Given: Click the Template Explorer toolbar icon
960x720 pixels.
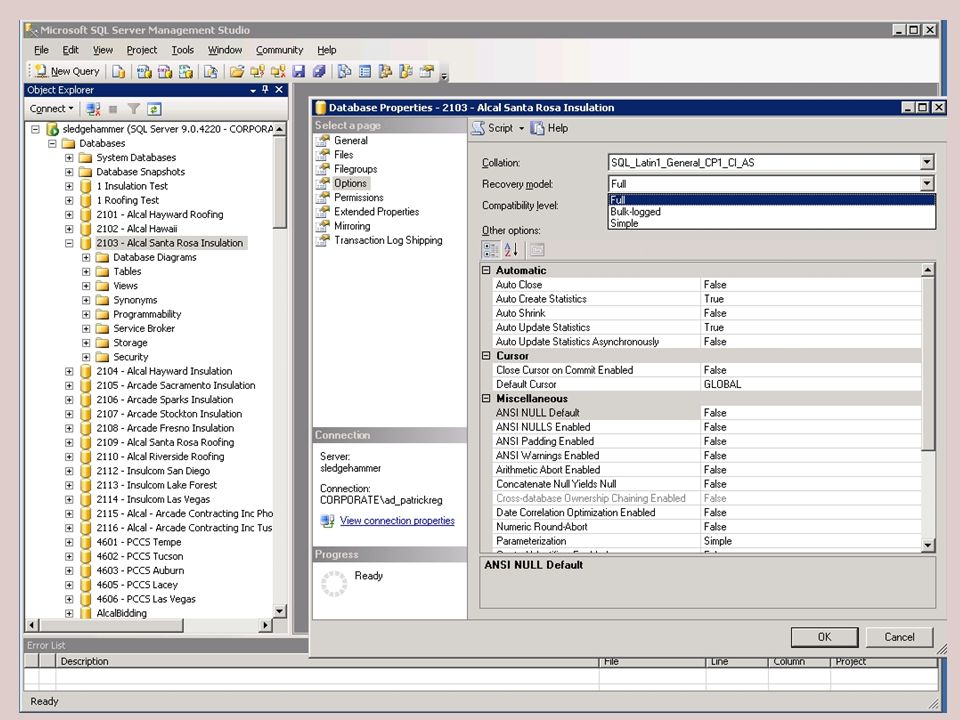Looking at the screenshot, I should click(405, 72).
